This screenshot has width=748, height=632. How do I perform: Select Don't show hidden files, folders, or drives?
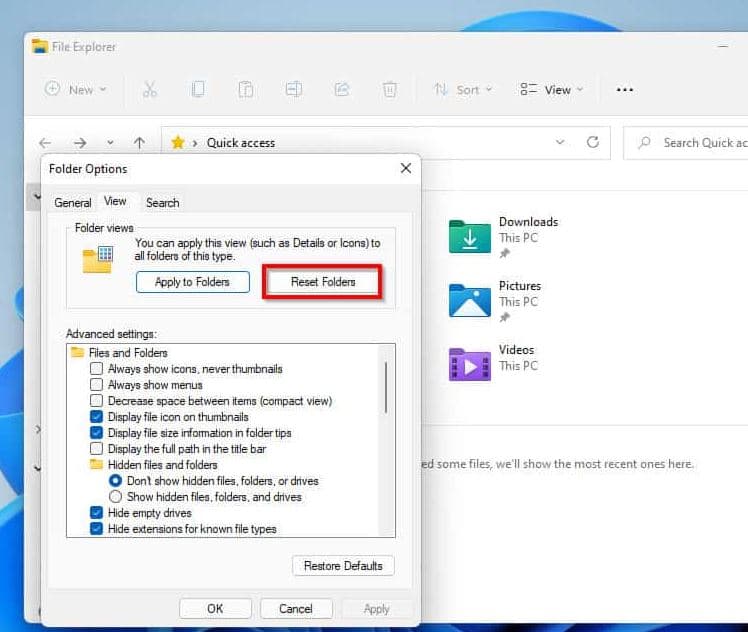pos(115,481)
